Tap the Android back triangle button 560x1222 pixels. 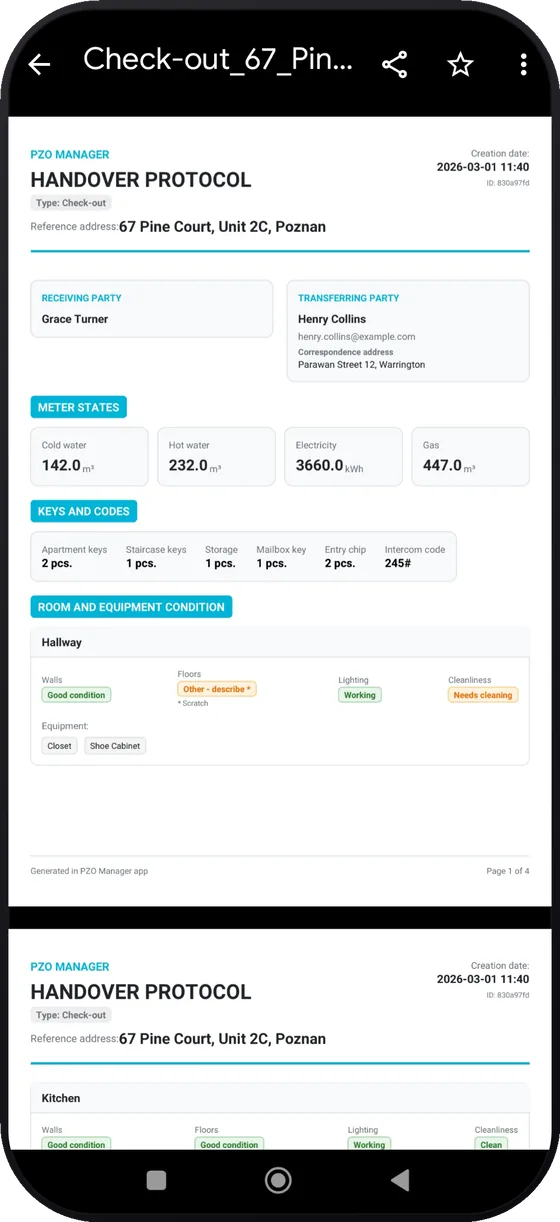click(x=400, y=1180)
